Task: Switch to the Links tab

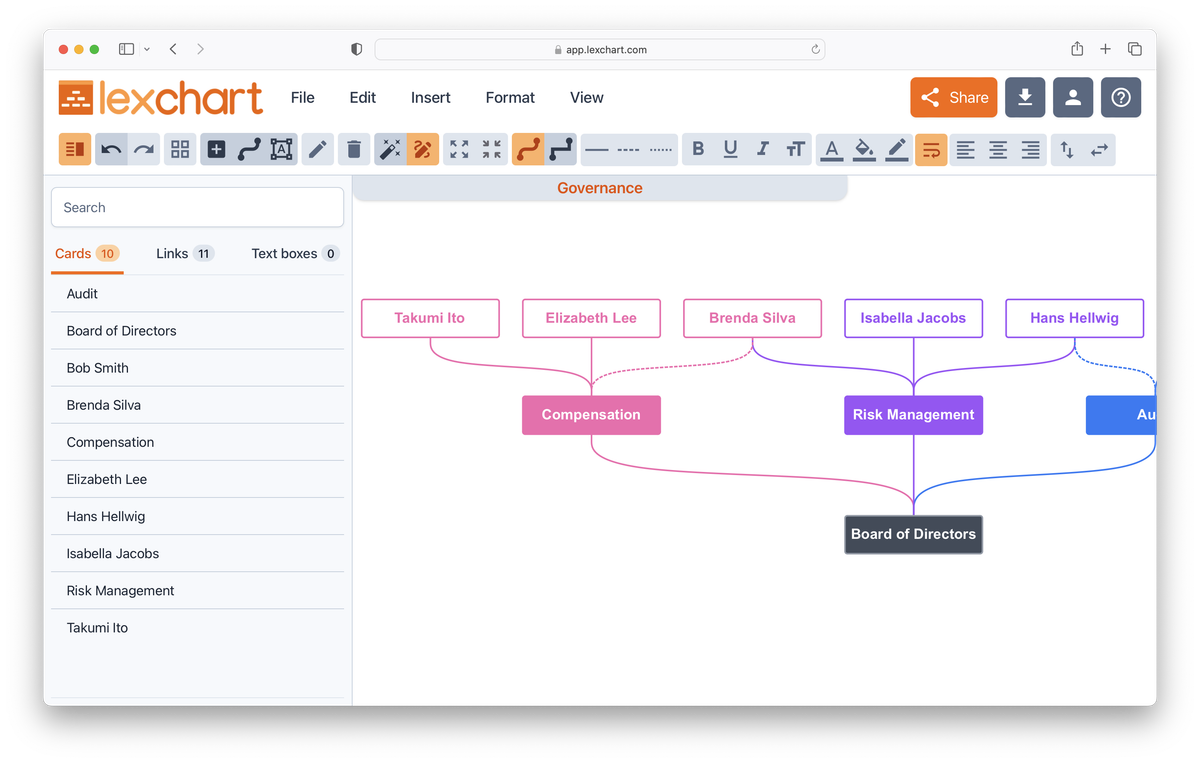Action: (x=185, y=254)
